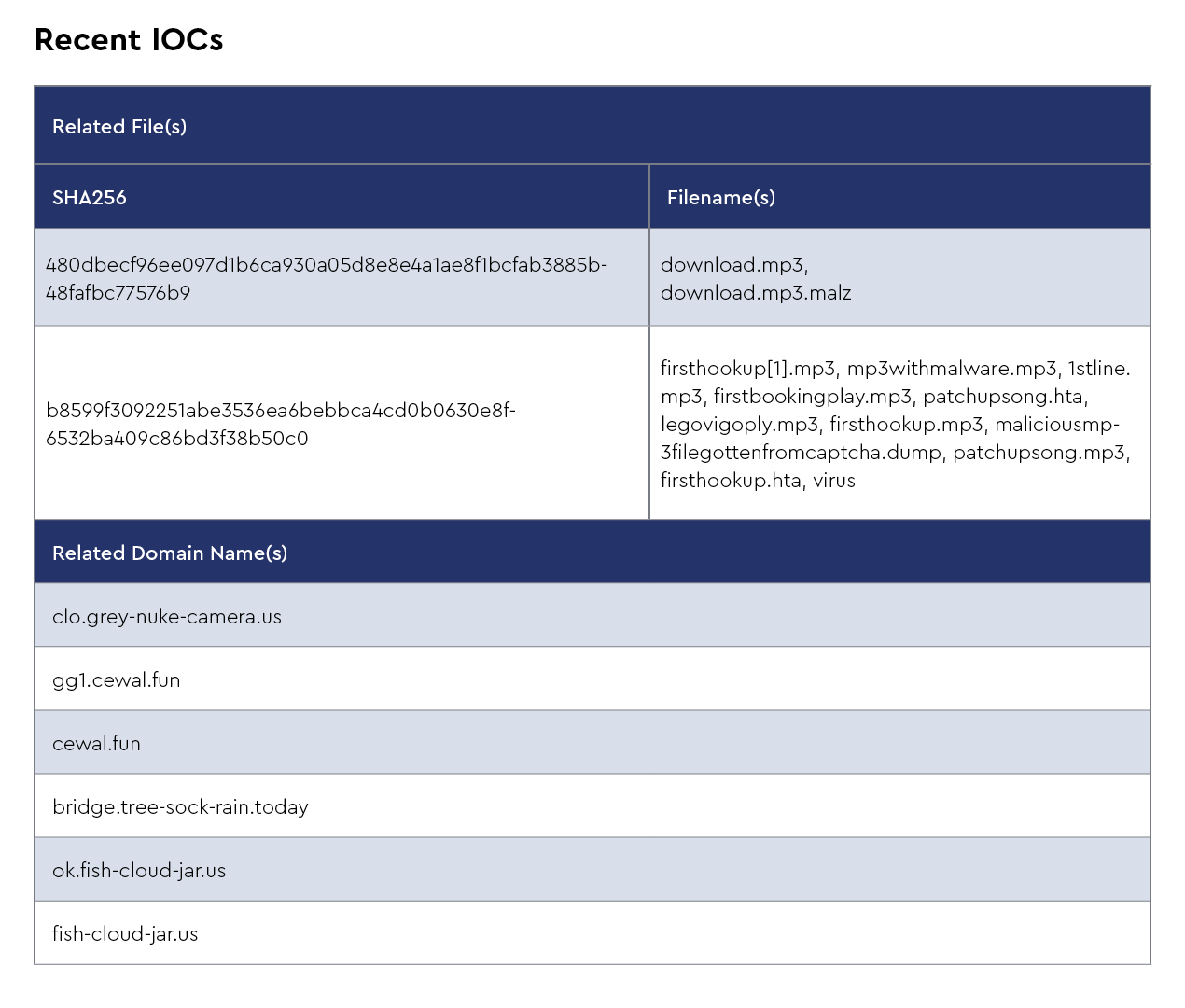Click the Filename(s) column header

tap(721, 198)
